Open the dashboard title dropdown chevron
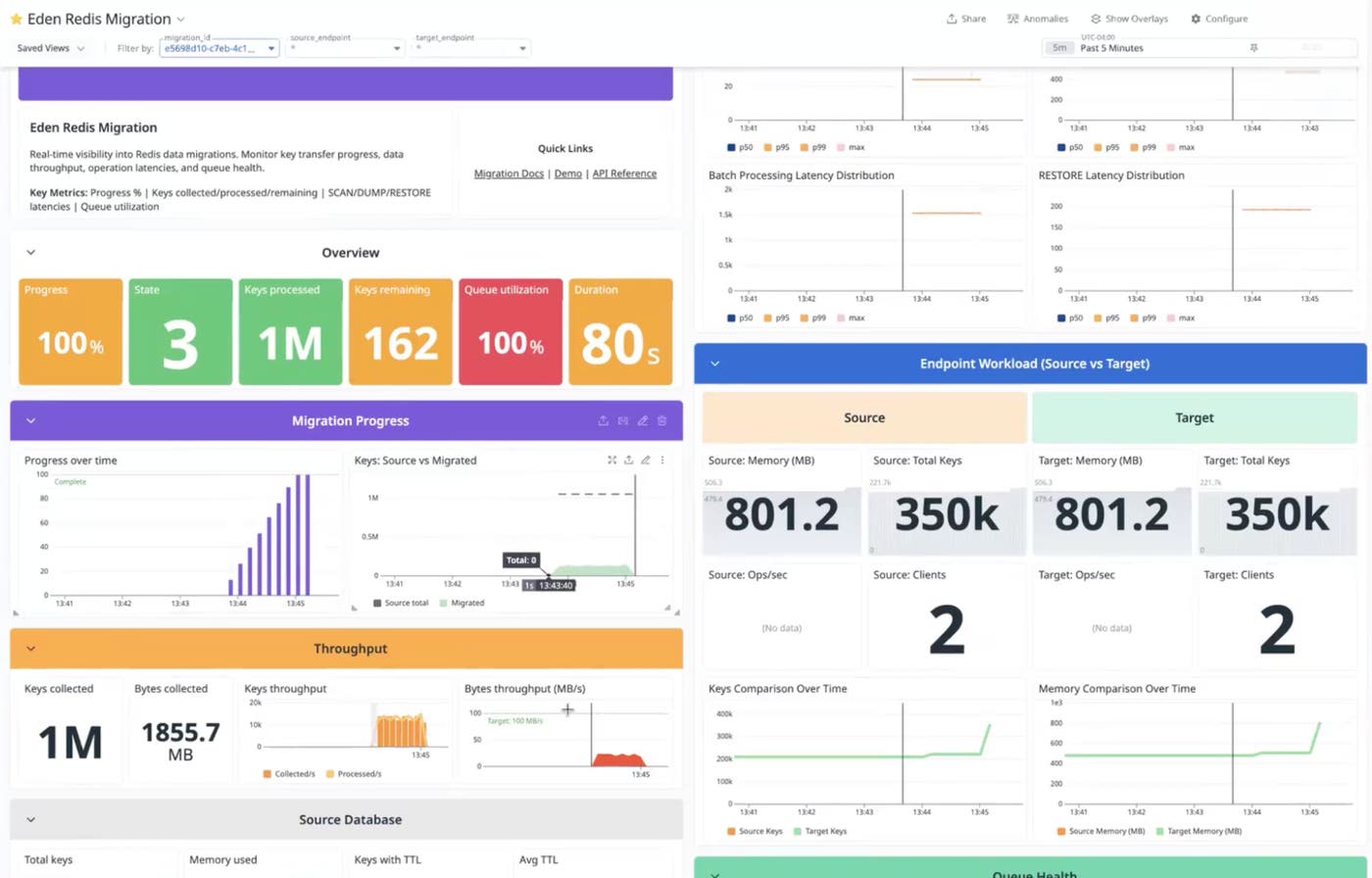 point(181,20)
